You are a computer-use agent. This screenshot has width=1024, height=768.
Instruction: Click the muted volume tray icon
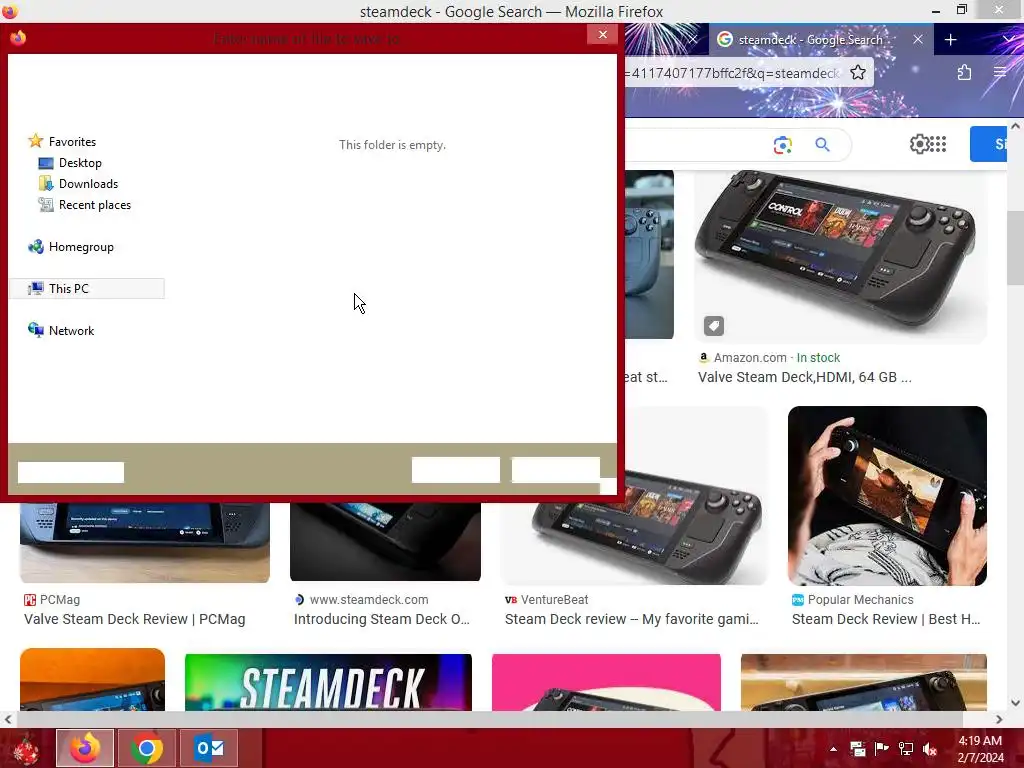(930, 749)
